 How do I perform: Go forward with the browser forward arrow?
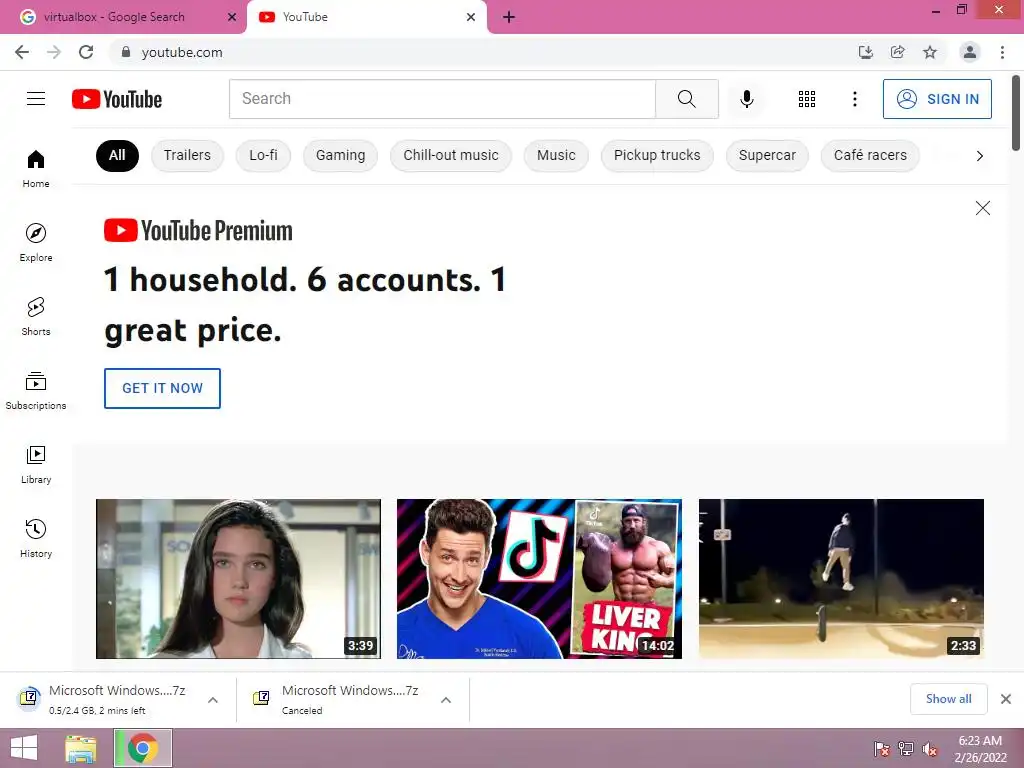tap(54, 52)
